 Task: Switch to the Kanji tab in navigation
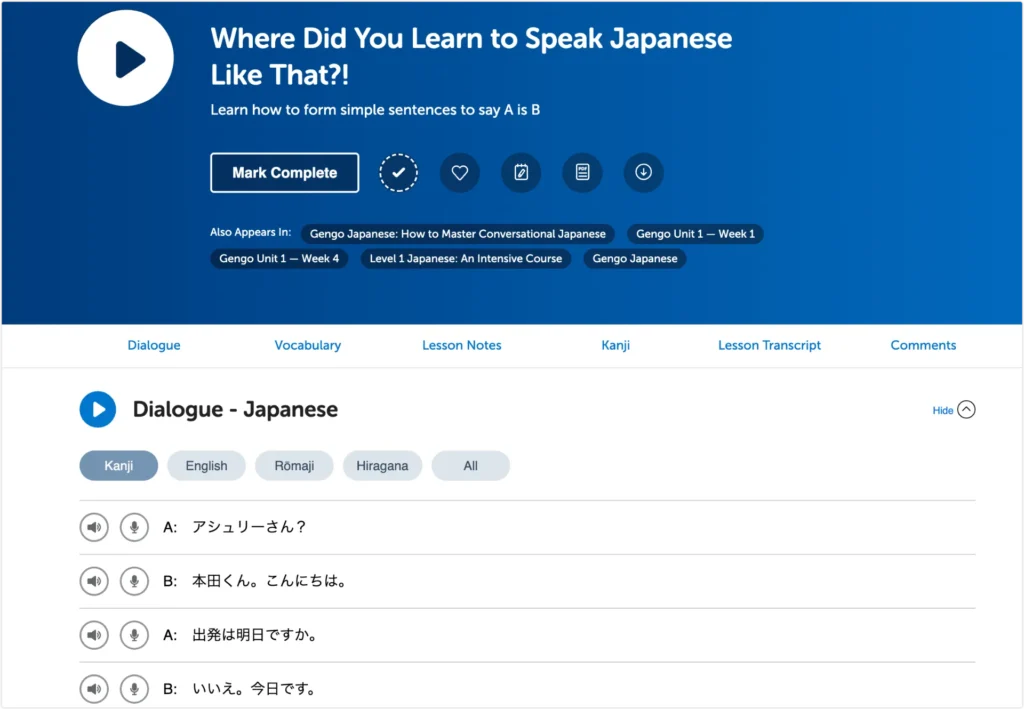[x=615, y=345]
